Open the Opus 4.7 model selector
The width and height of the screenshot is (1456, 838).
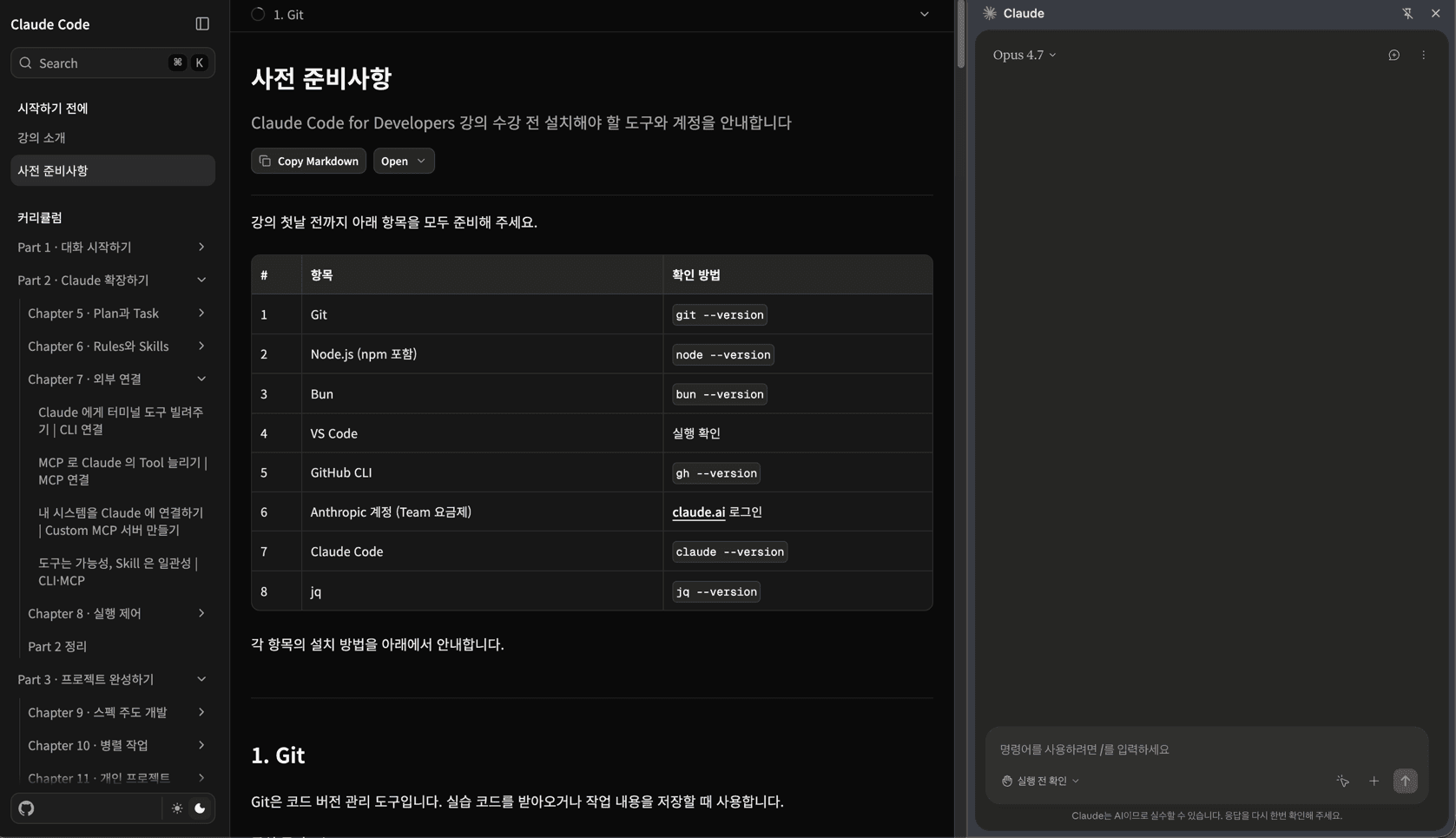[1024, 55]
